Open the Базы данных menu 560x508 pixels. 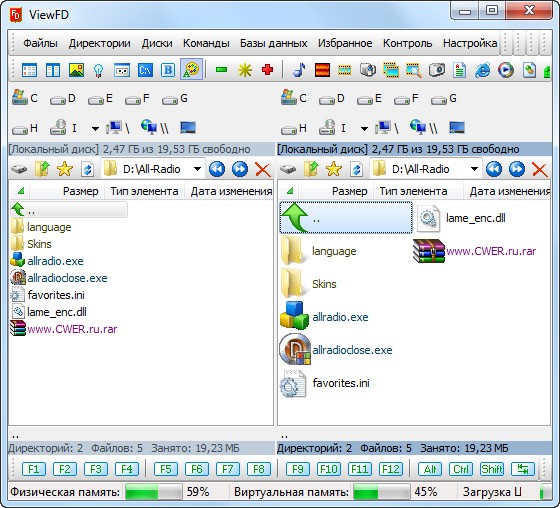(274, 43)
